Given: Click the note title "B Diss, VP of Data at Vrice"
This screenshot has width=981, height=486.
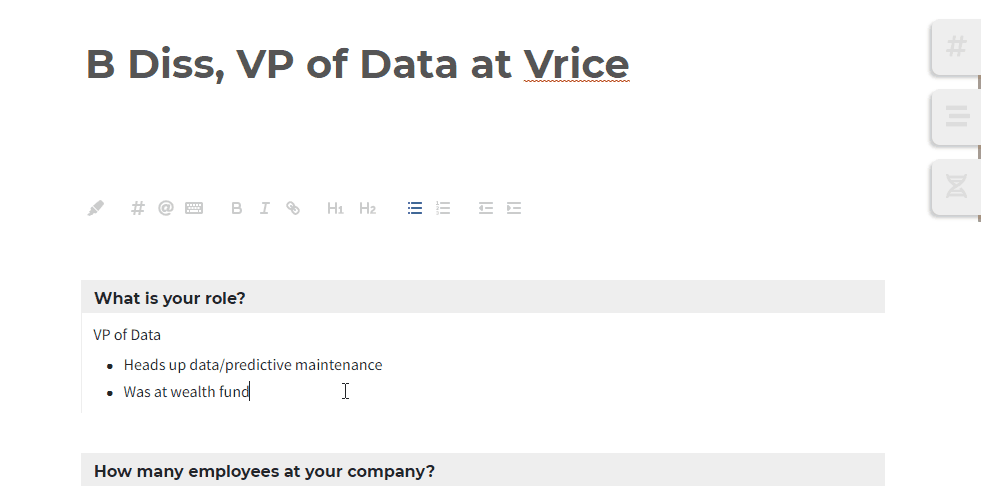Looking at the screenshot, I should click(x=357, y=64).
